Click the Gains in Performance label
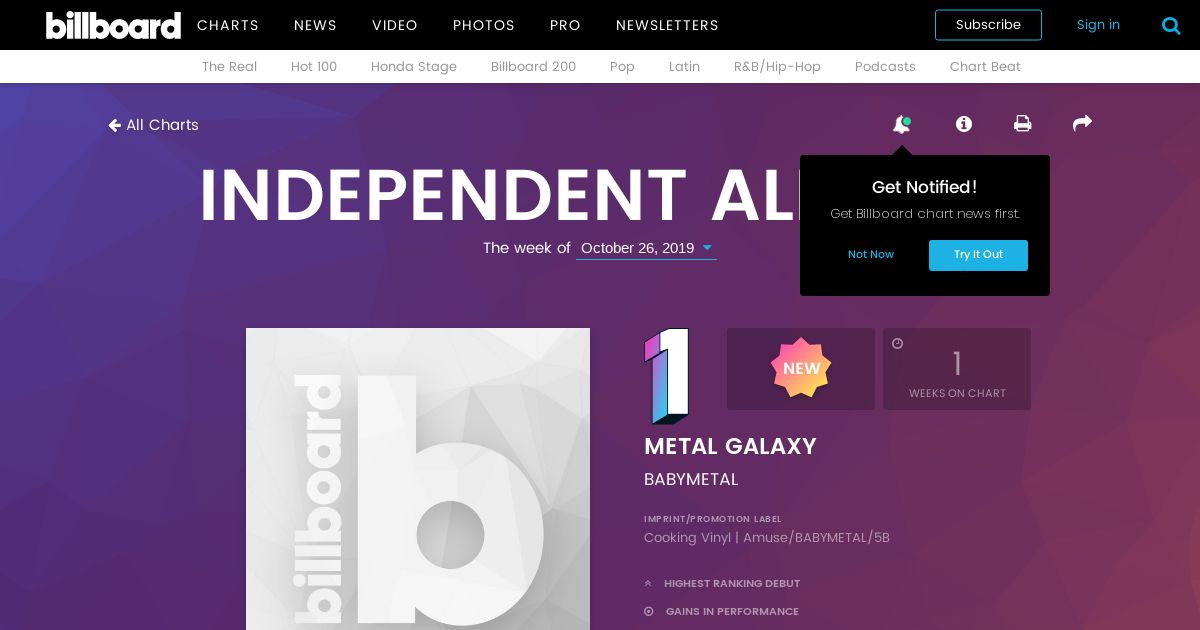Viewport: 1200px width, 630px height. tap(732, 611)
